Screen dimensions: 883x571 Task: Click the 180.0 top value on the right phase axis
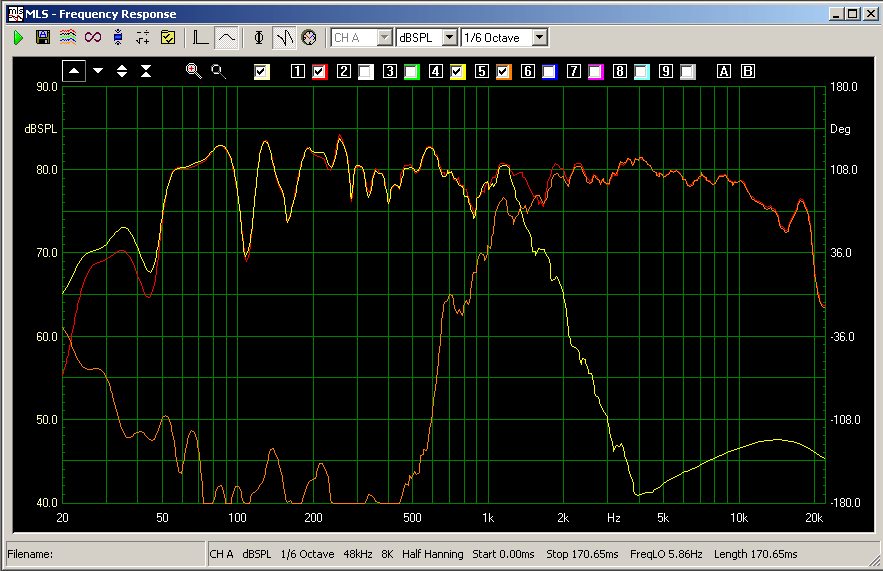click(x=844, y=87)
